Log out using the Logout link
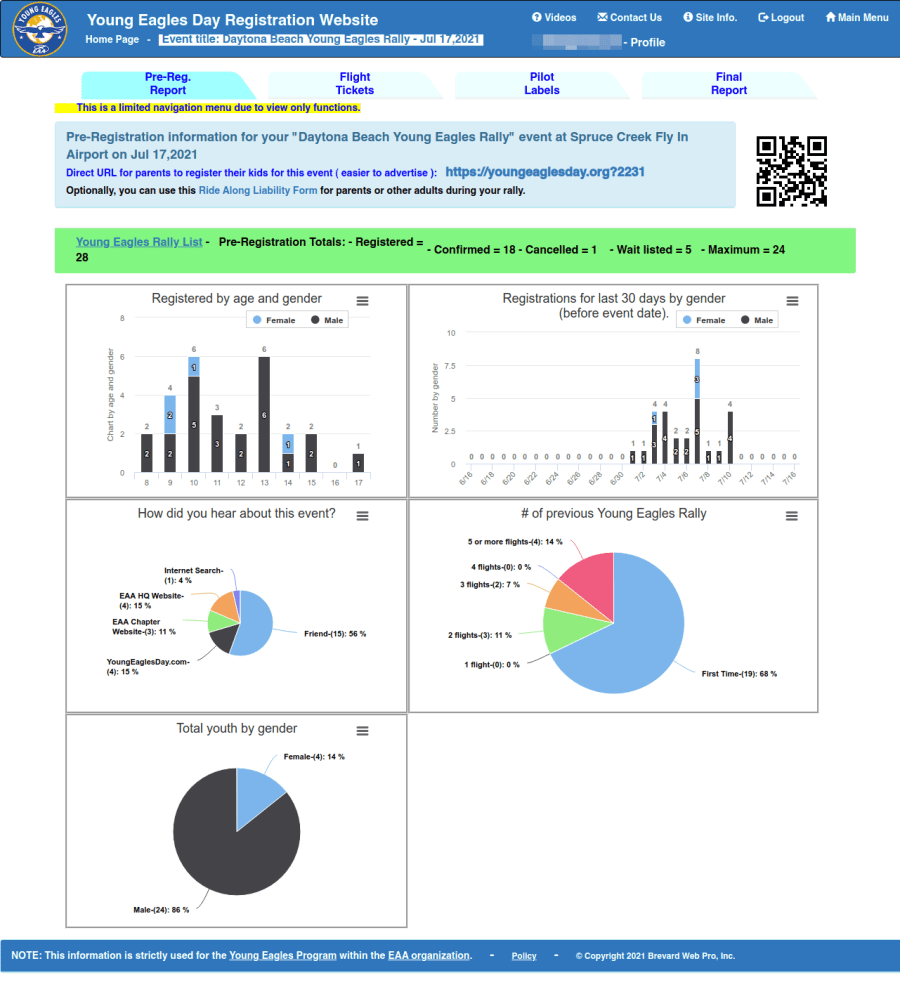The image size is (900, 987). click(x=781, y=17)
